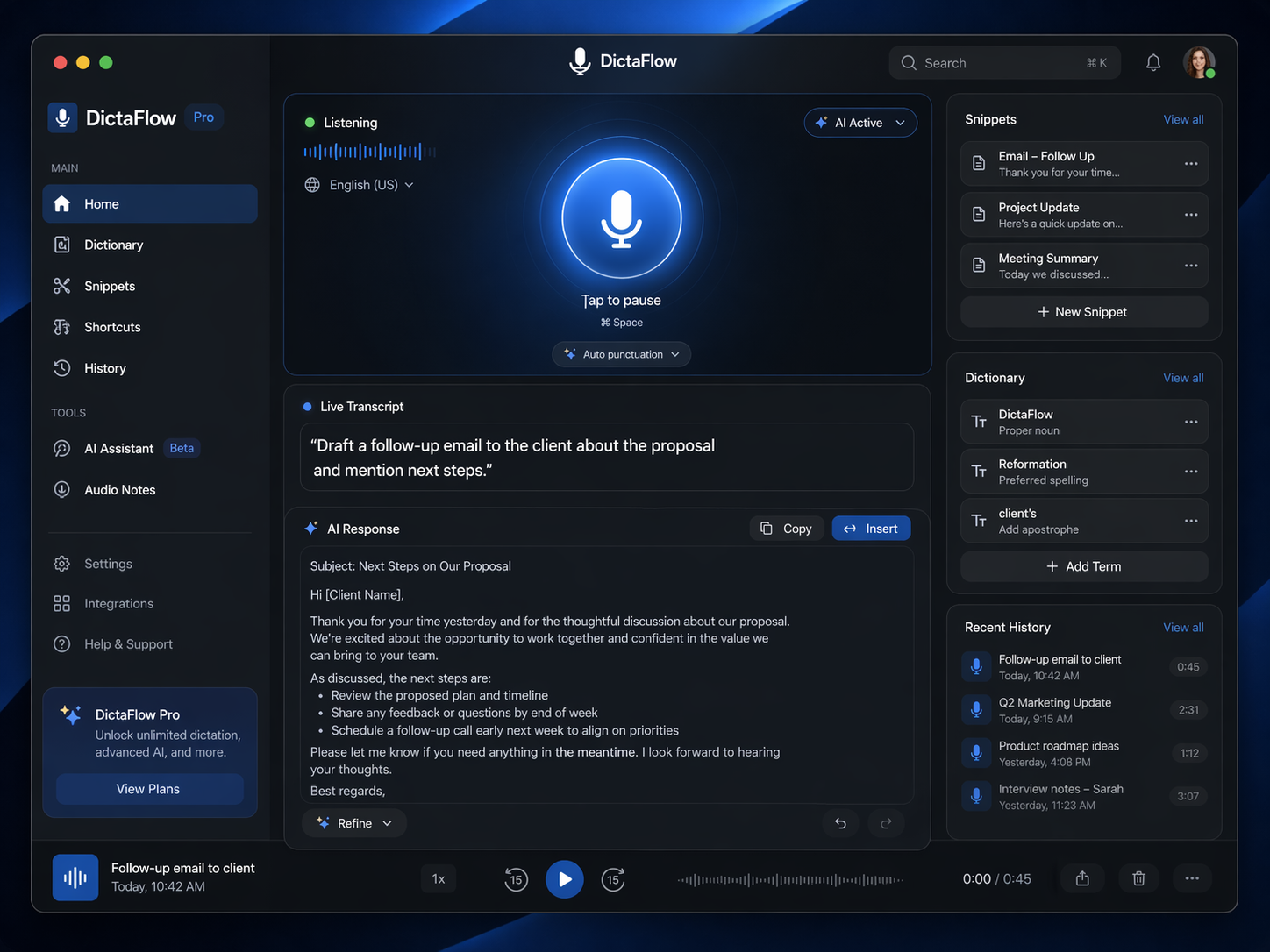
Task: Click the Search field
Action: click(x=1005, y=63)
